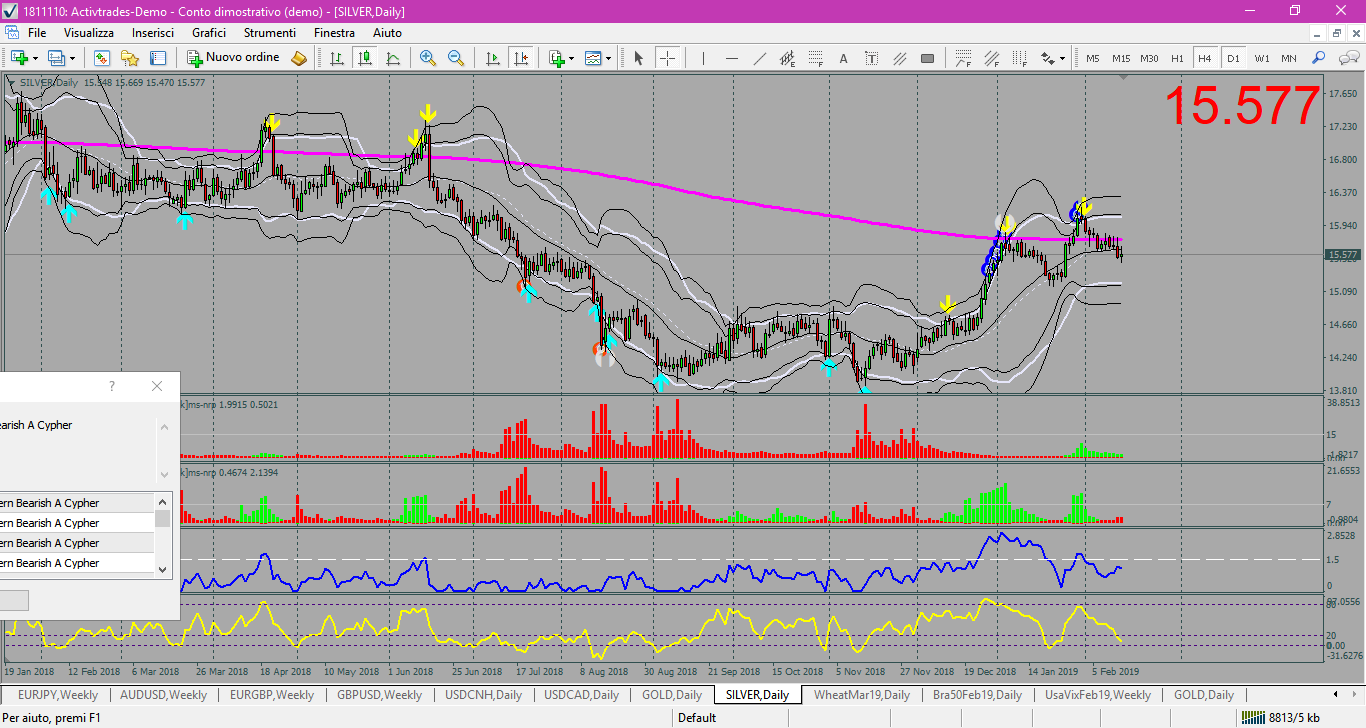The image size is (1366, 728).
Task: Open the arrows objects icon
Action: point(1047,58)
